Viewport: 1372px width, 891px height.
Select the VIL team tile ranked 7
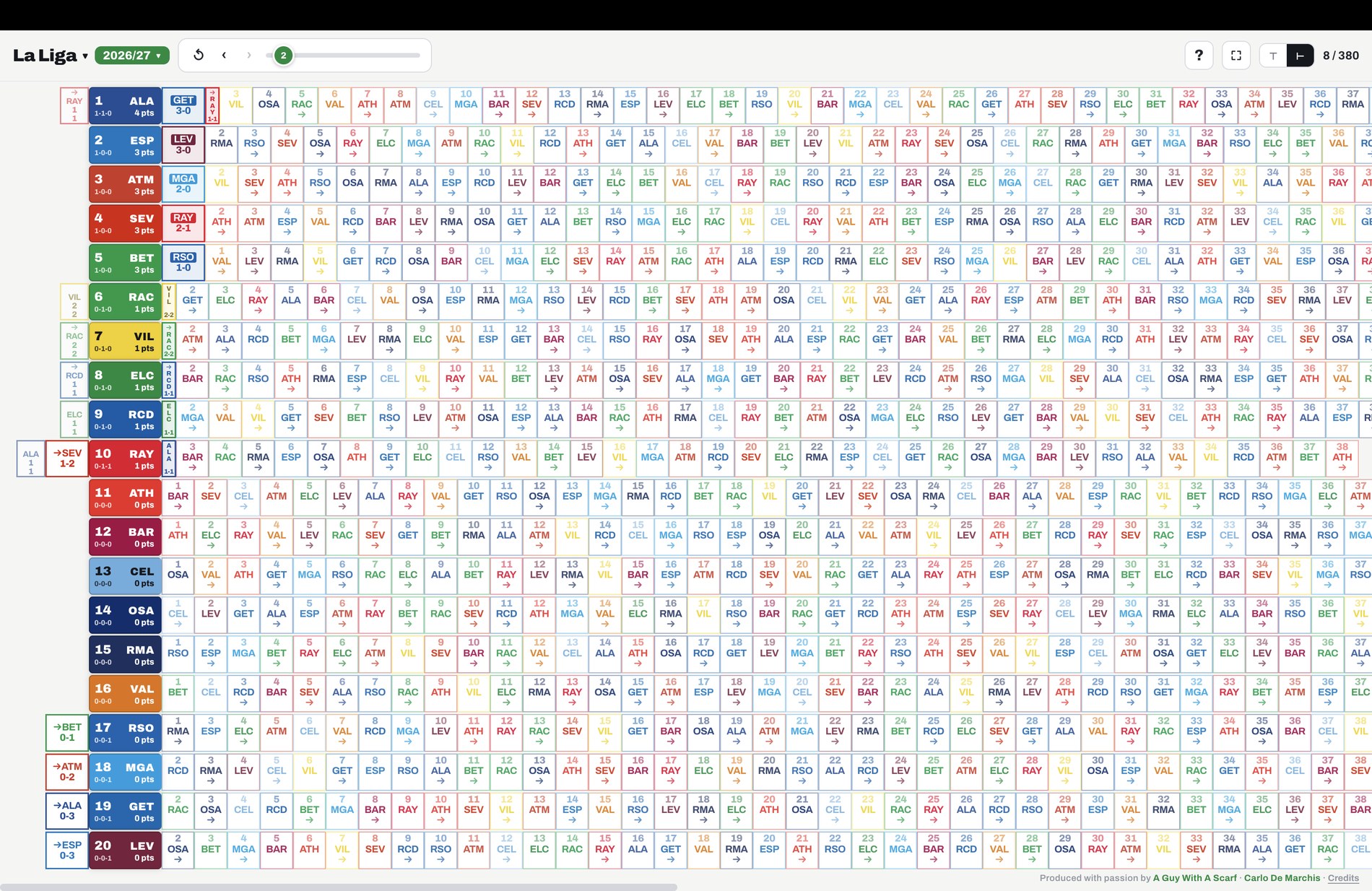(125, 342)
